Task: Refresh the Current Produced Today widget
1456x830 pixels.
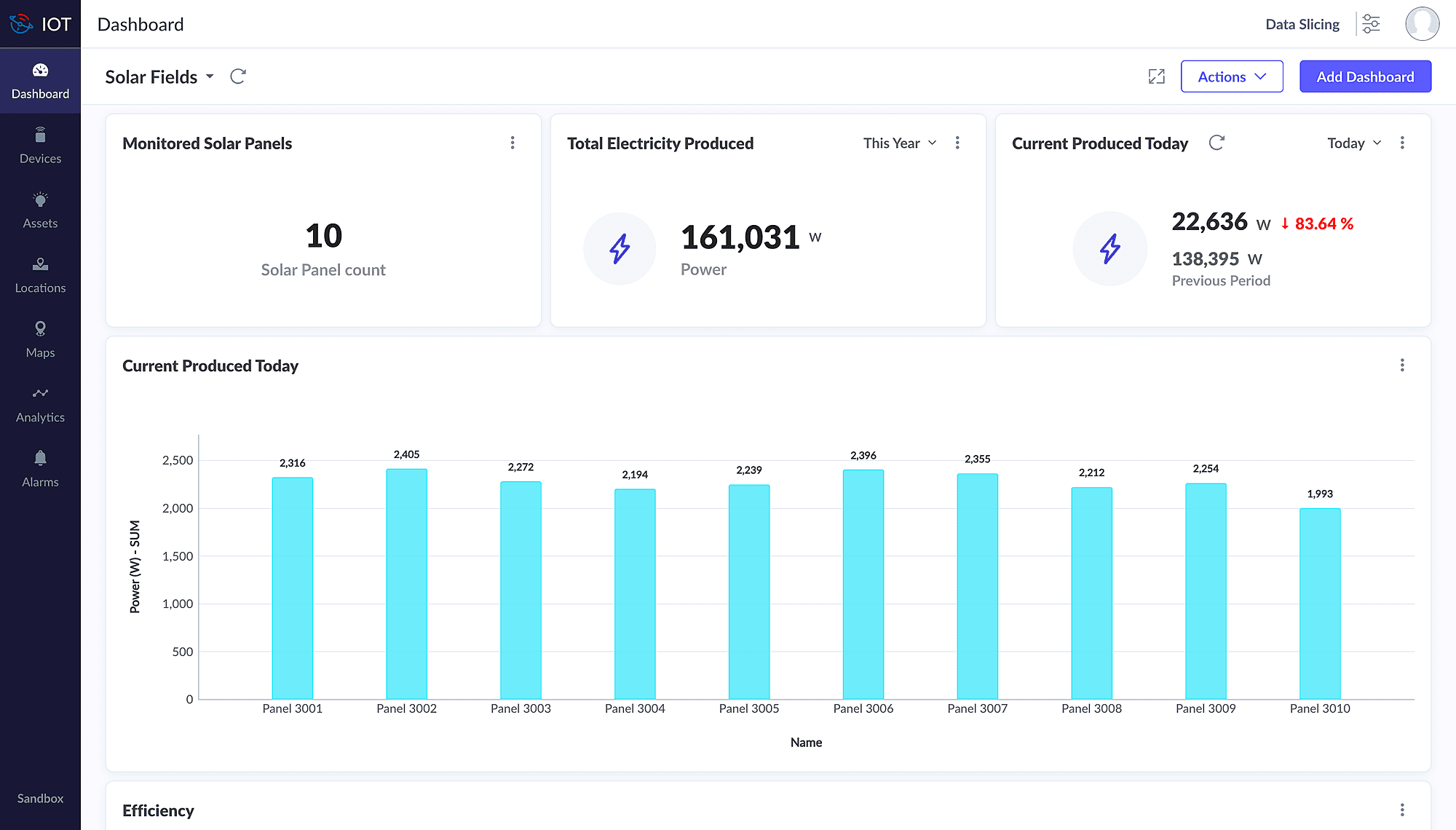Action: tap(1216, 143)
